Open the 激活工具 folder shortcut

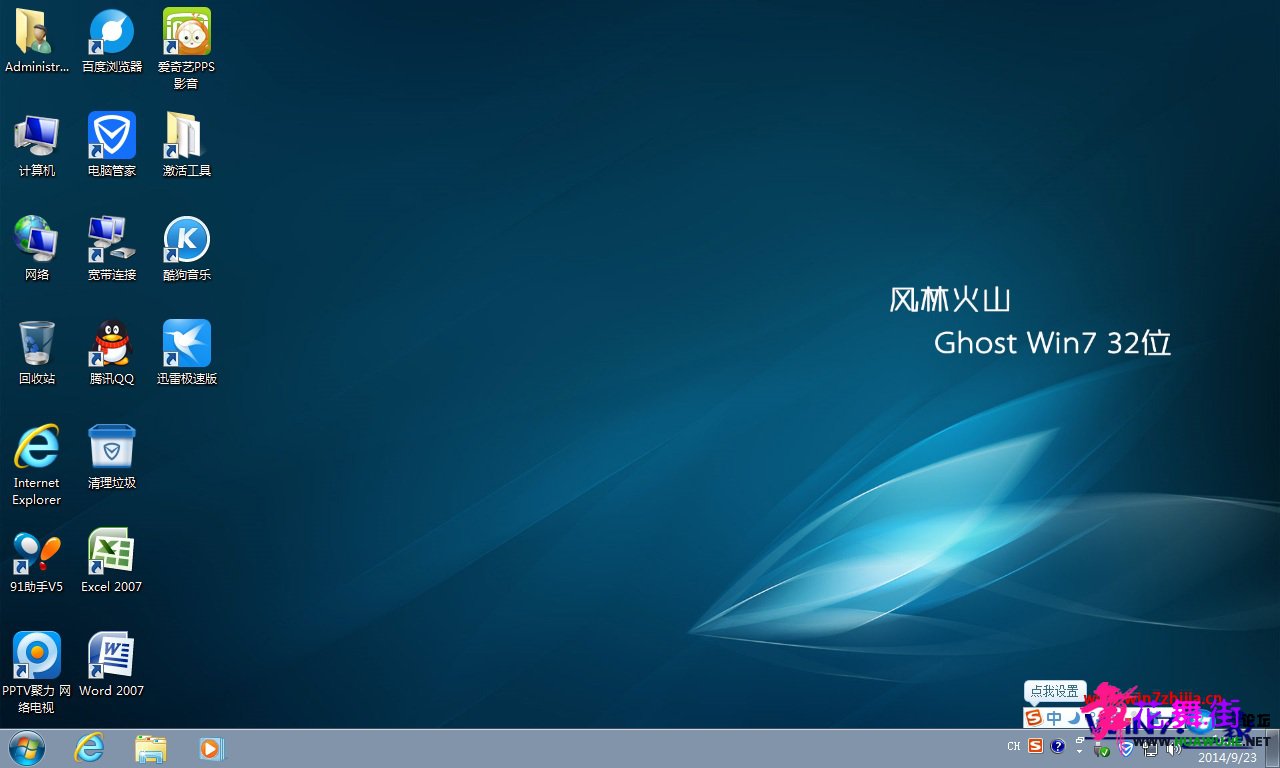pyautogui.click(x=187, y=145)
